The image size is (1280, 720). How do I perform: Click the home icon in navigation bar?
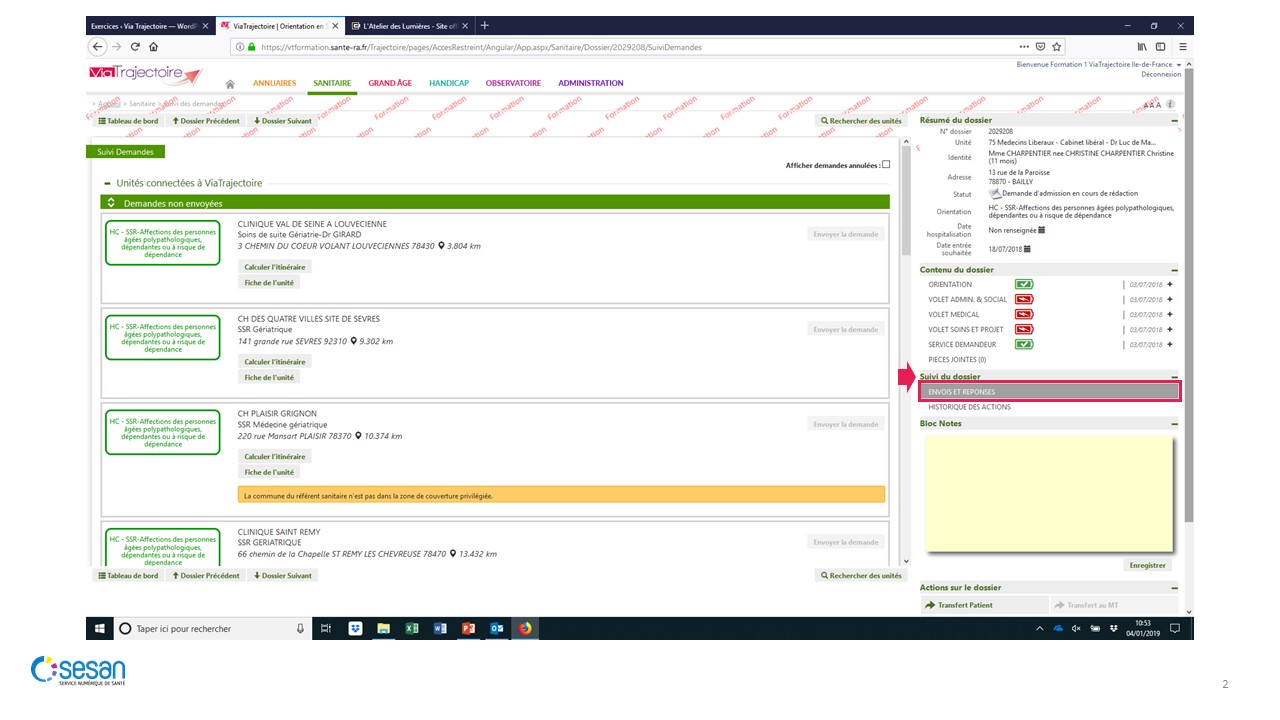[x=230, y=84]
